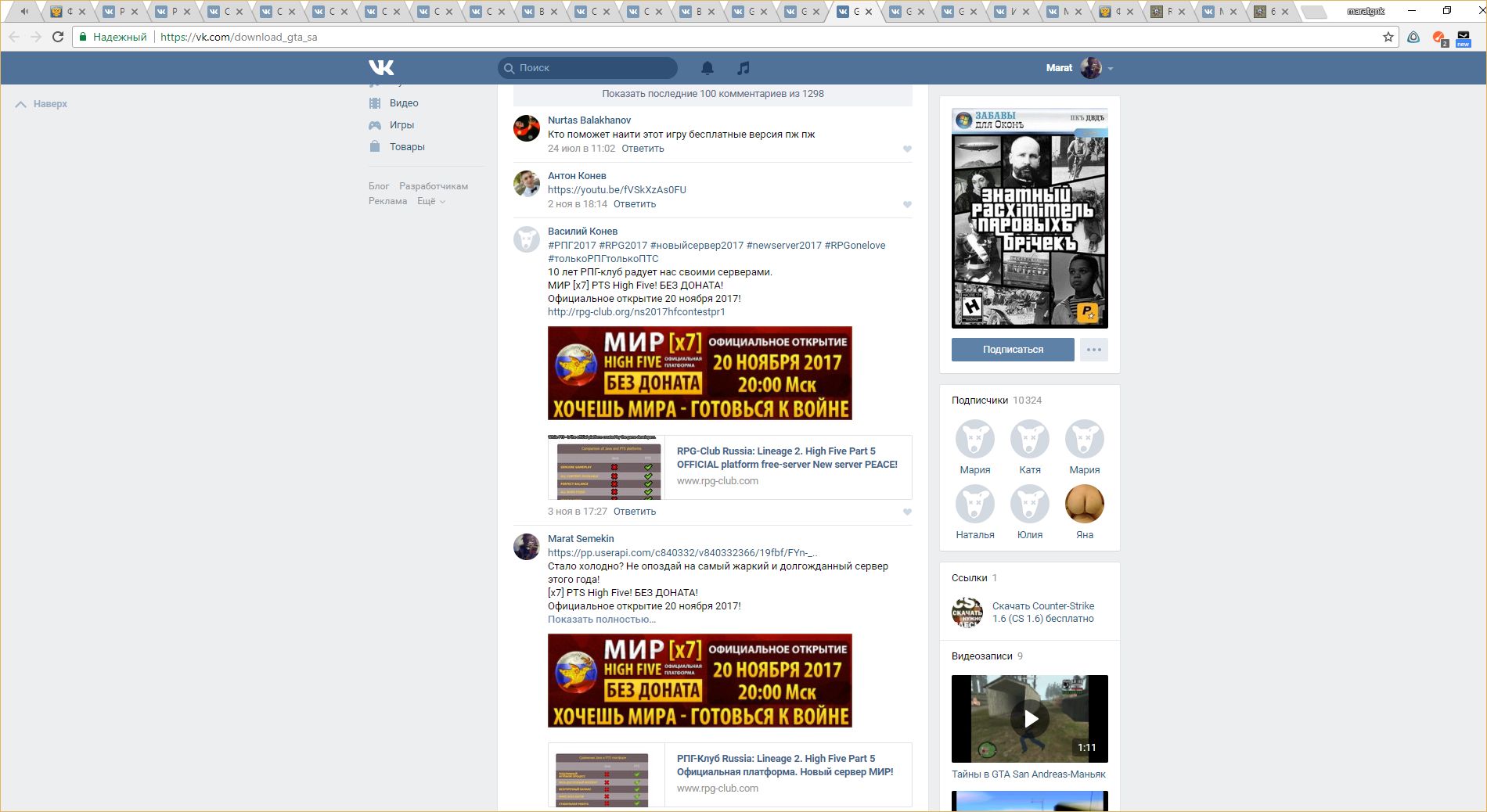This screenshot has height=812, width=1487.
Task: Open Товары in the left sidebar
Action: point(406,147)
